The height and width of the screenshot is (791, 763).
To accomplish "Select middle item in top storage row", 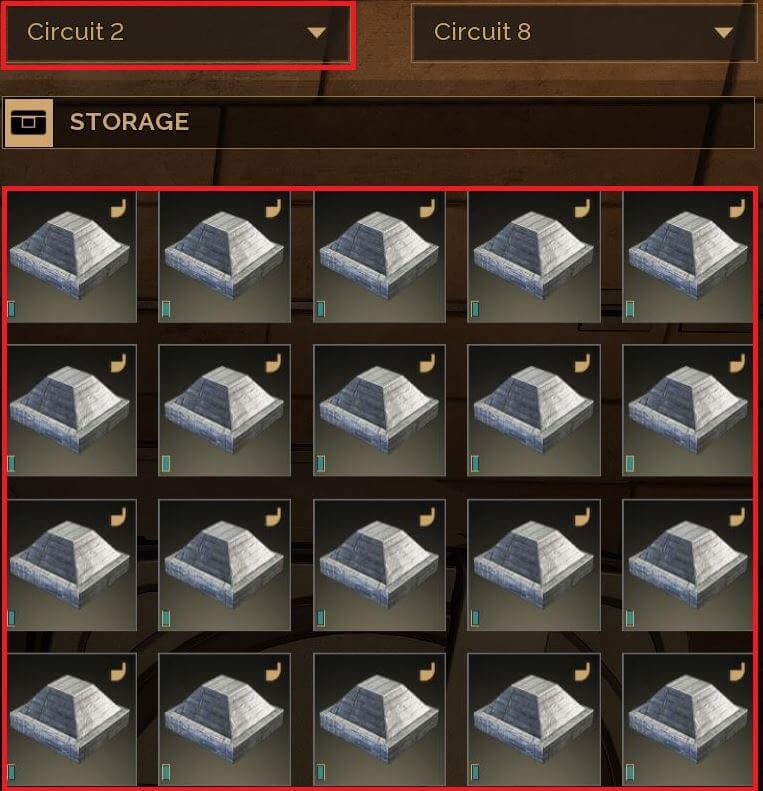I will click(379, 257).
